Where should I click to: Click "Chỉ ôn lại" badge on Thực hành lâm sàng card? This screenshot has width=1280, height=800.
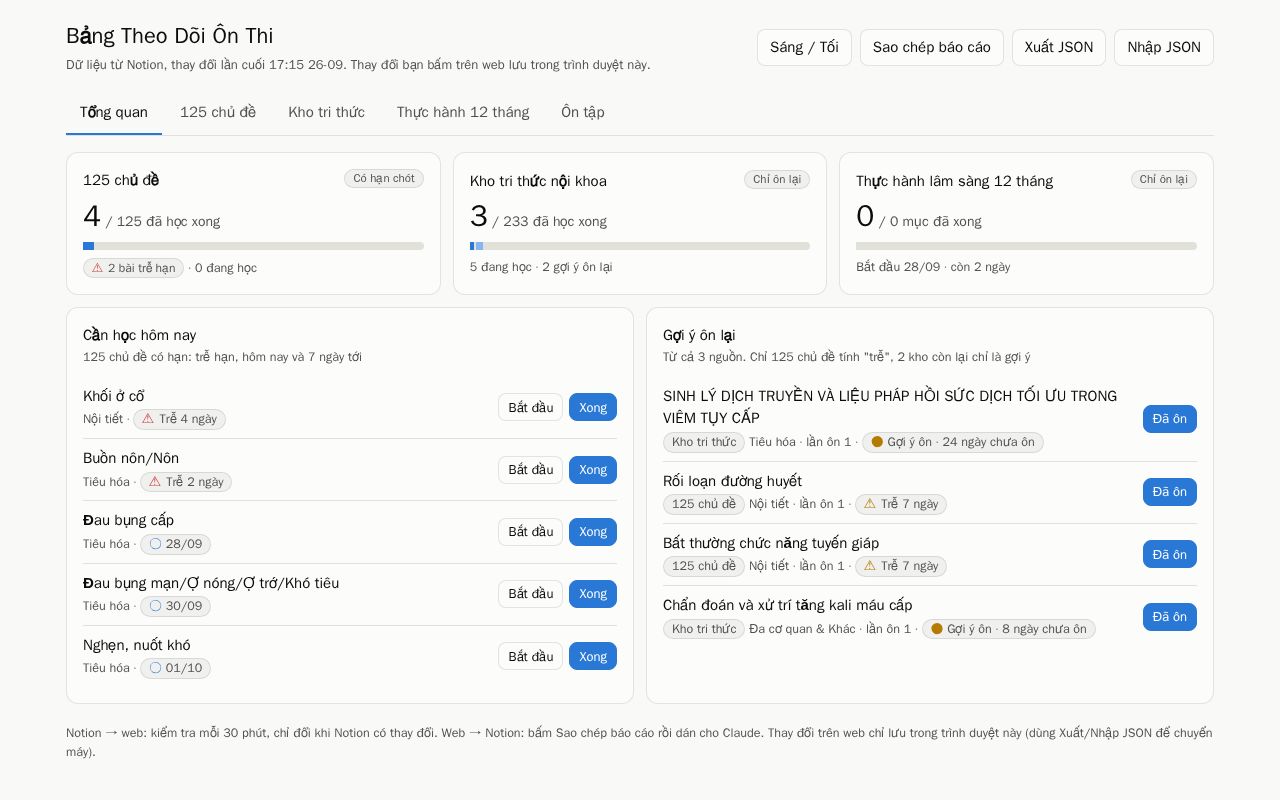click(1164, 179)
